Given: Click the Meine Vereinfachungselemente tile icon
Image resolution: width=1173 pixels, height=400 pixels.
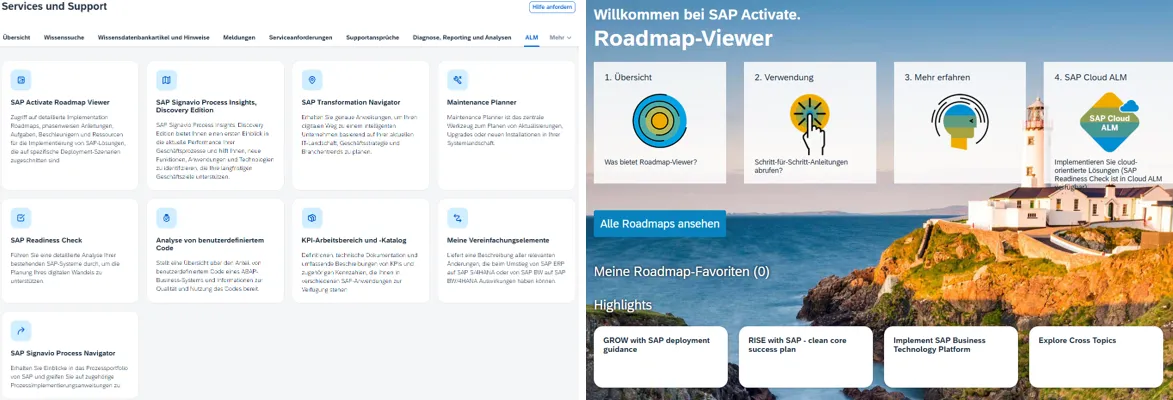Looking at the screenshot, I should click(x=457, y=217).
